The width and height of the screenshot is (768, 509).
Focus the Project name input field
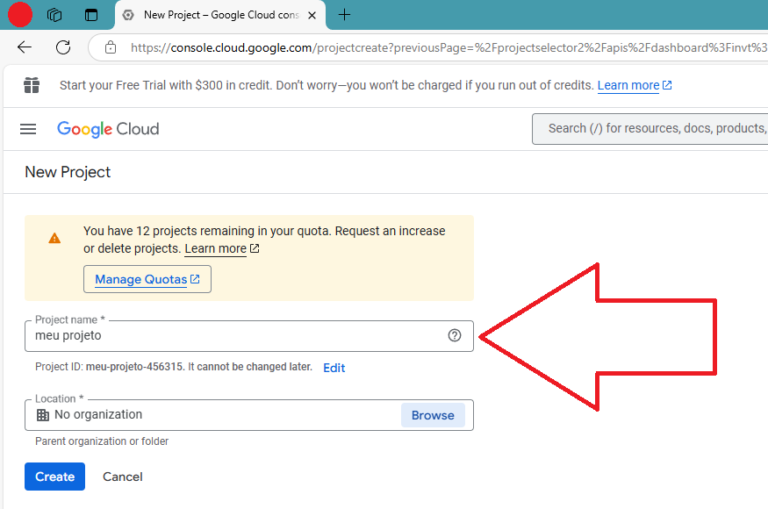click(235, 336)
